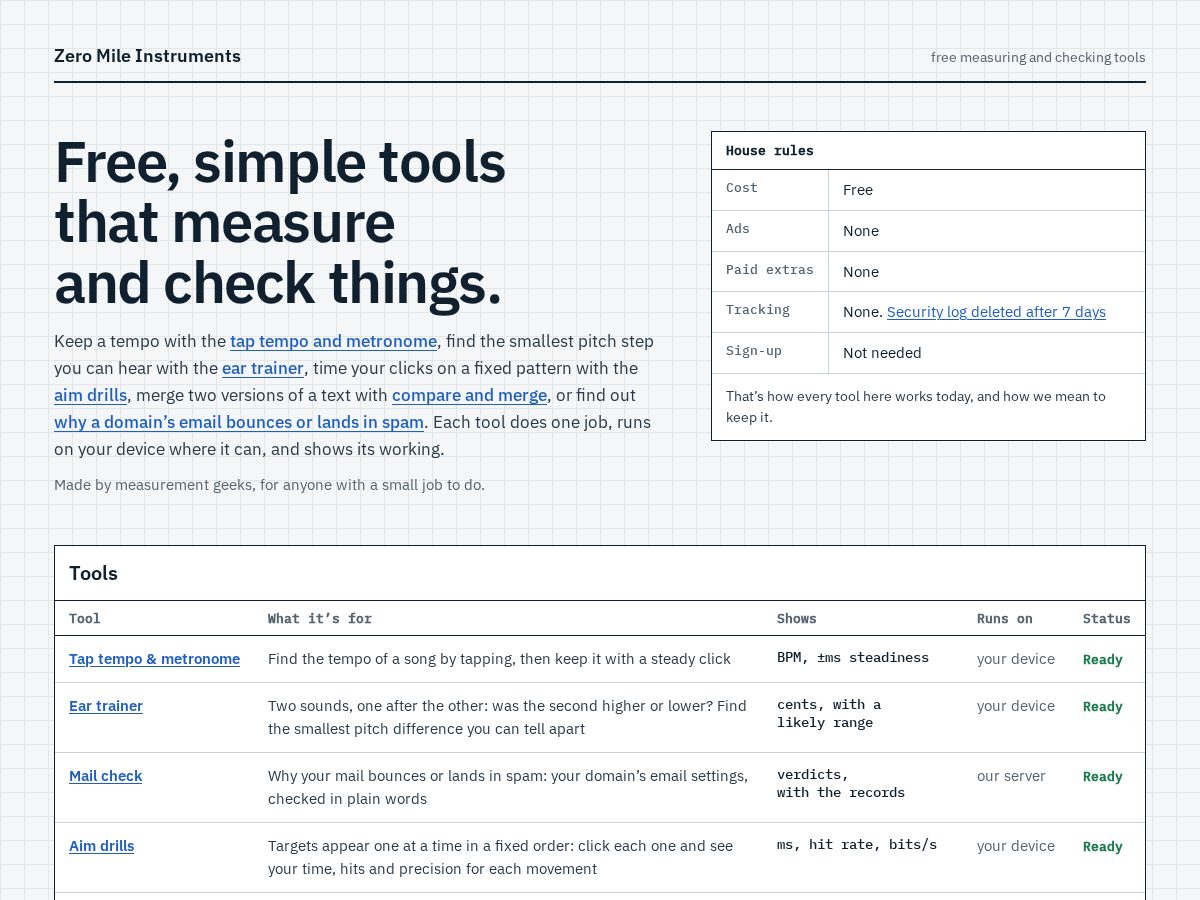
Task: Click the 'Ads' row label
Action: 738,229
